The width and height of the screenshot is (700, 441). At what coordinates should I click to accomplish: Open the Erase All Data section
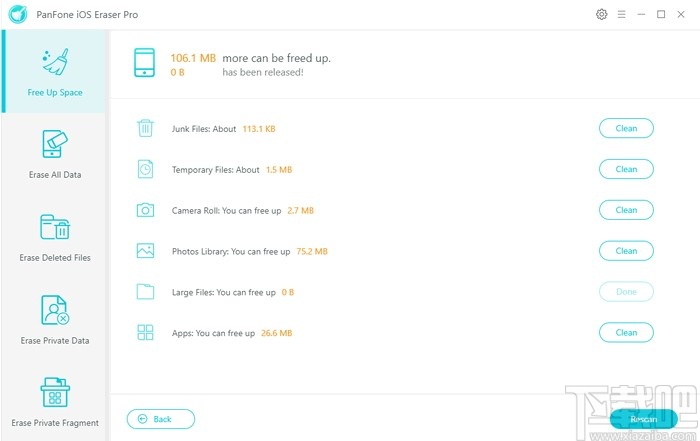tap(55, 154)
